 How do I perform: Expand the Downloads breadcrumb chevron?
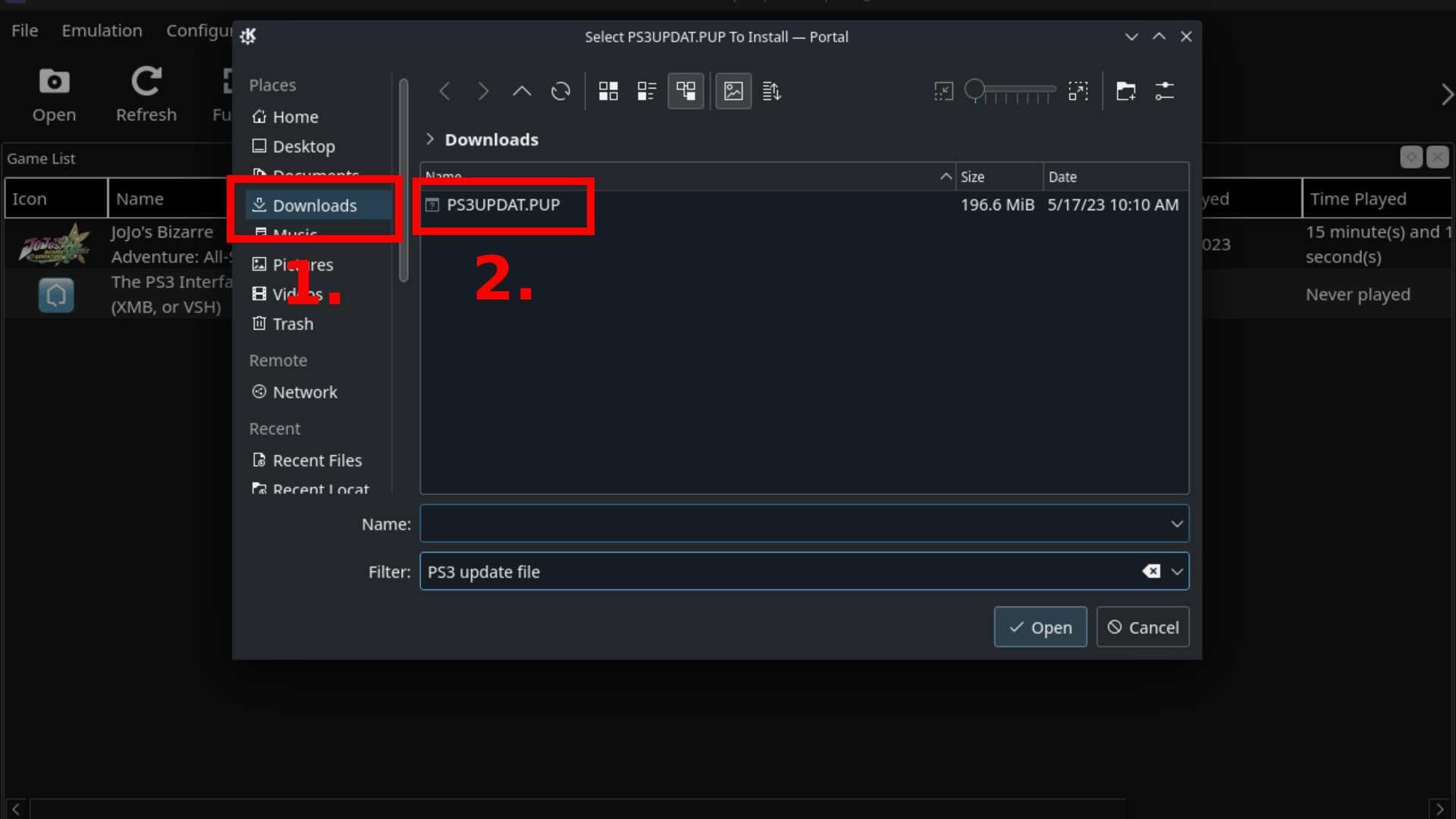tap(431, 139)
